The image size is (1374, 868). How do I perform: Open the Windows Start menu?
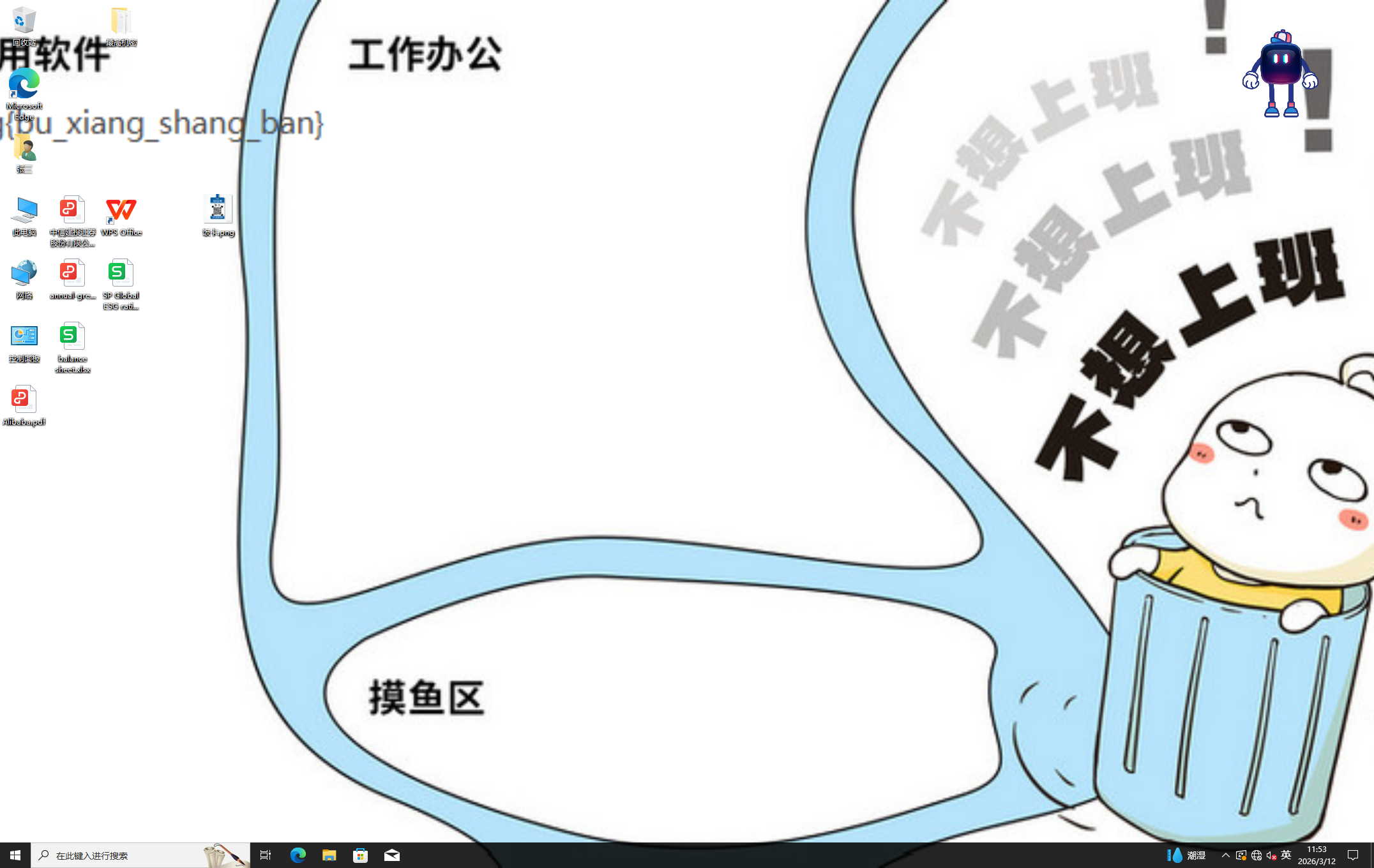click(x=15, y=855)
